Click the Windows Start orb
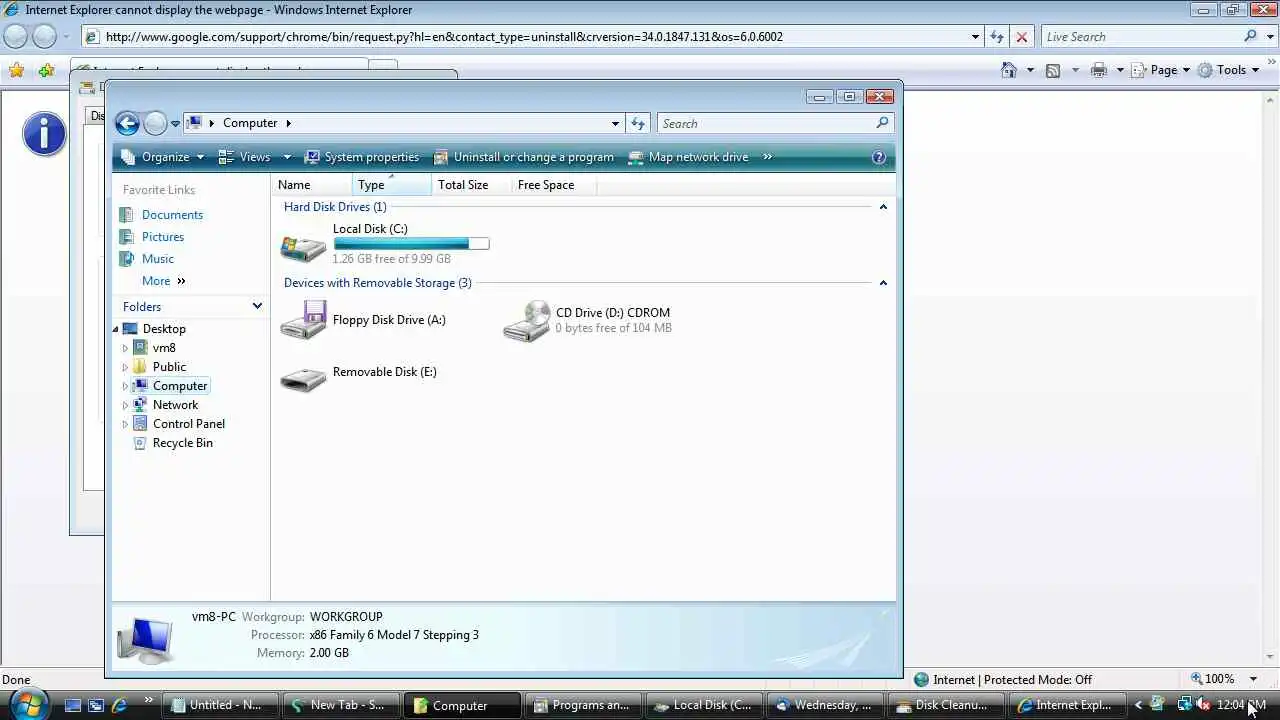Image resolution: width=1280 pixels, height=720 pixels. click(27, 703)
